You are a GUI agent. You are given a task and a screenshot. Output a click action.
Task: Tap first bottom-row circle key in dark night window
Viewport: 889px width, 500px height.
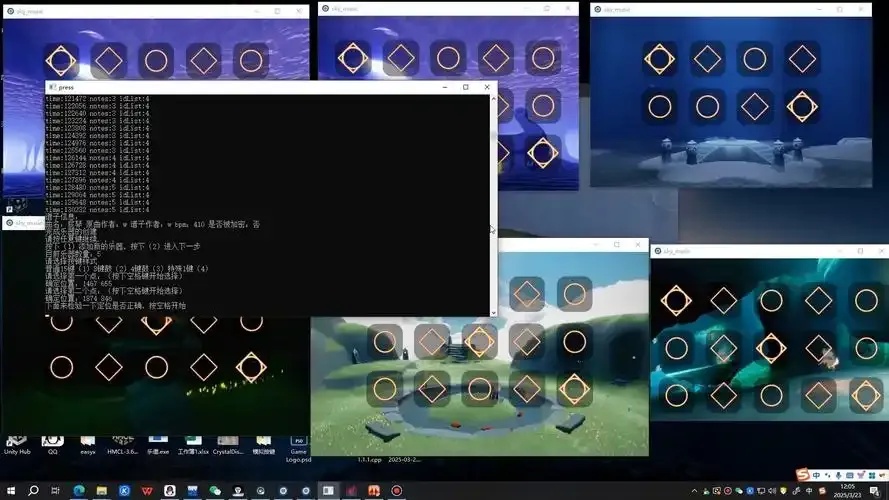coord(61,367)
